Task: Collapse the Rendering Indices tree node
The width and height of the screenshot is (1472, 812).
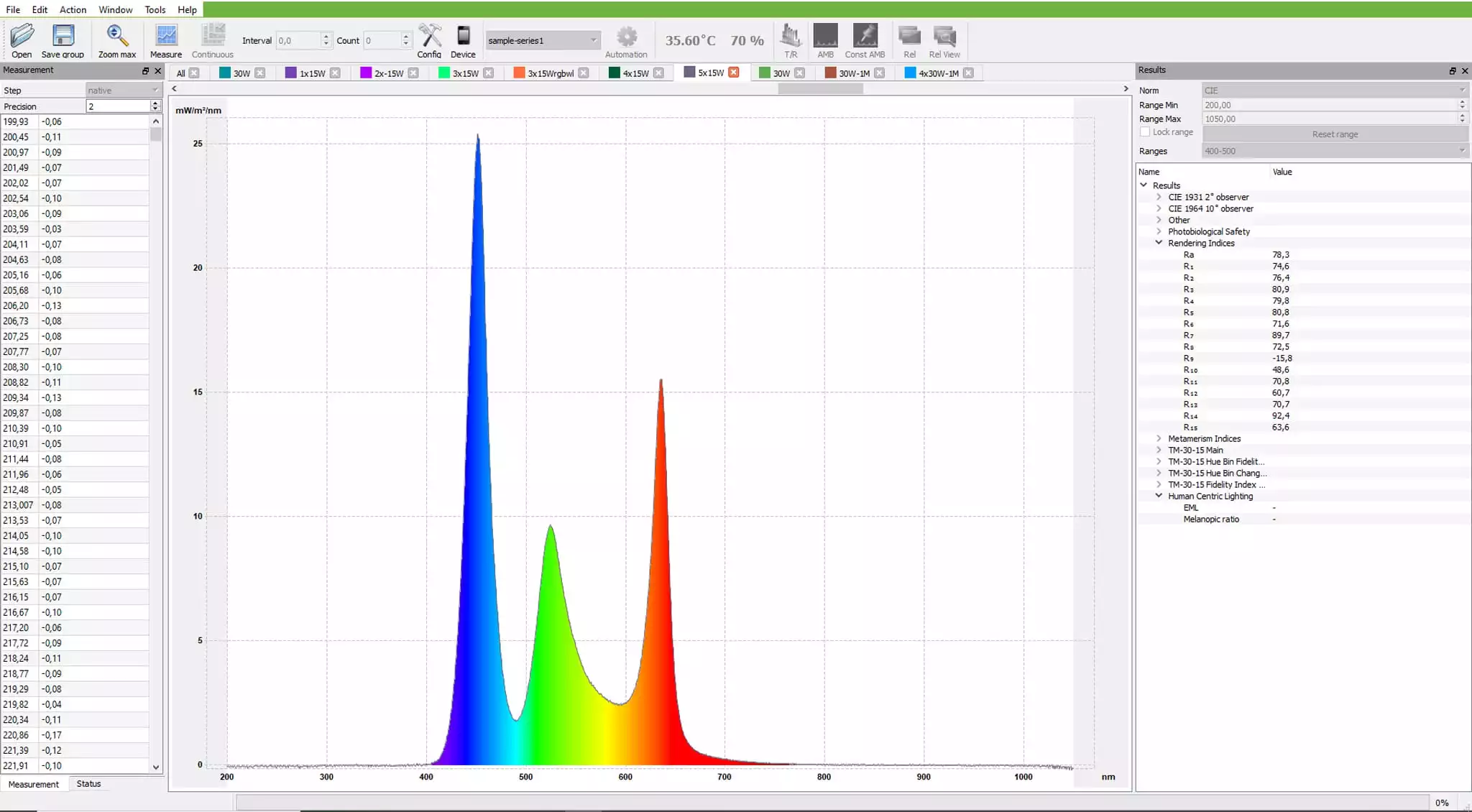Action: pos(1159,243)
